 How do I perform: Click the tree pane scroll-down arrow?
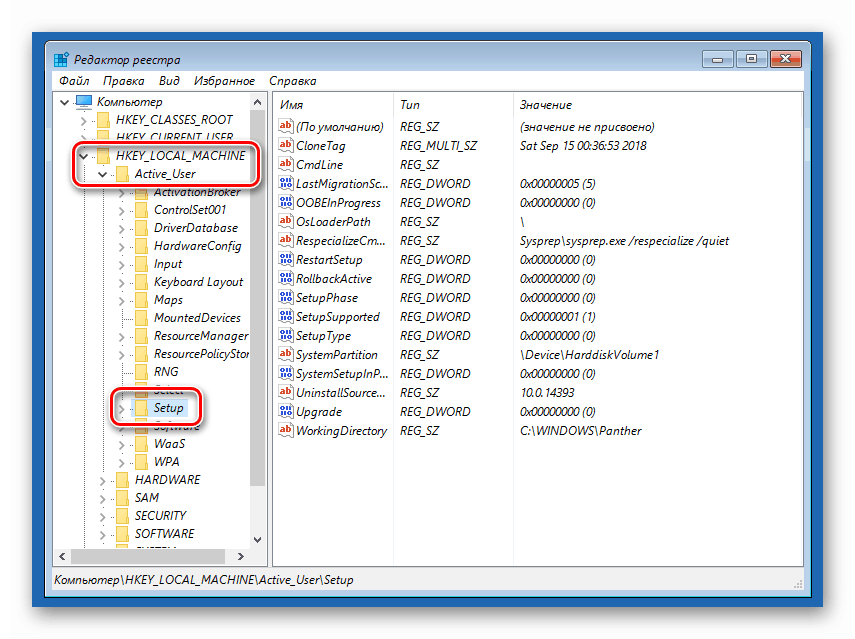coord(258,540)
